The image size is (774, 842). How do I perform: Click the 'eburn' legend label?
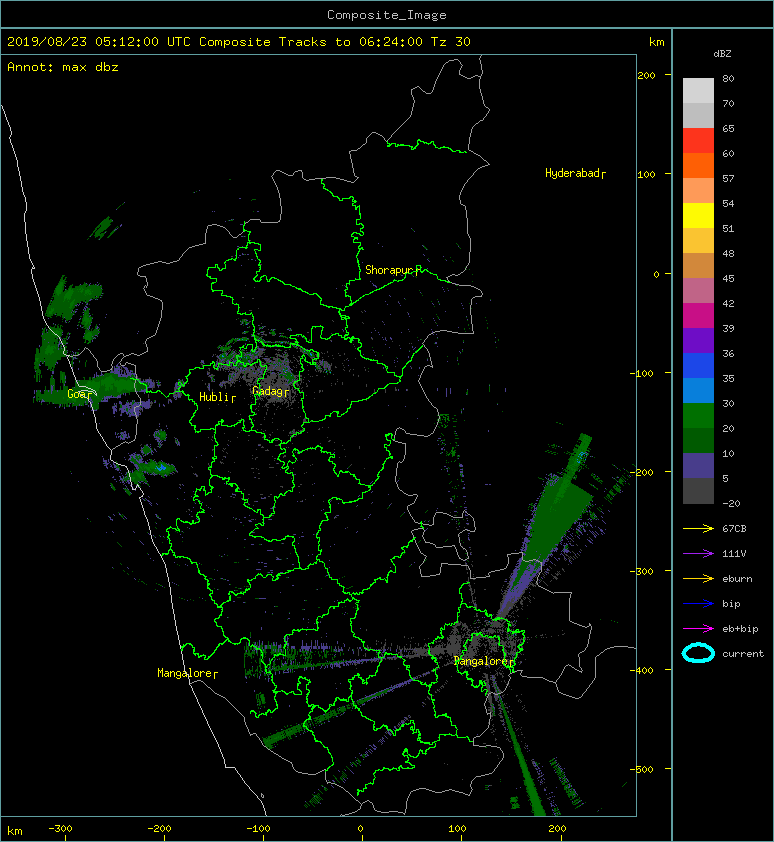[x=737, y=579]
